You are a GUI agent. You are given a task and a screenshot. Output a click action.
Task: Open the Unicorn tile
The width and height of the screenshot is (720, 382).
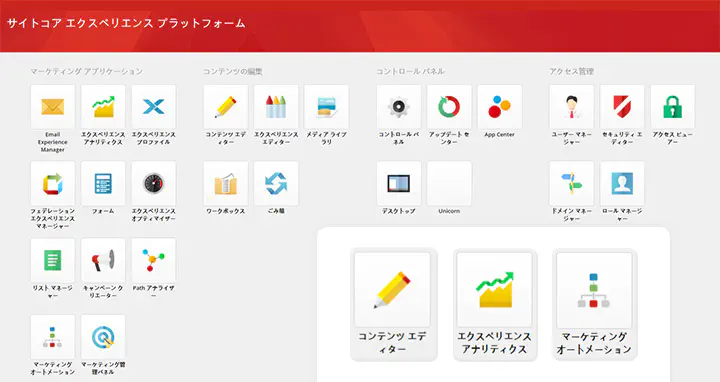pyautogui.click(x=449, y=184)
